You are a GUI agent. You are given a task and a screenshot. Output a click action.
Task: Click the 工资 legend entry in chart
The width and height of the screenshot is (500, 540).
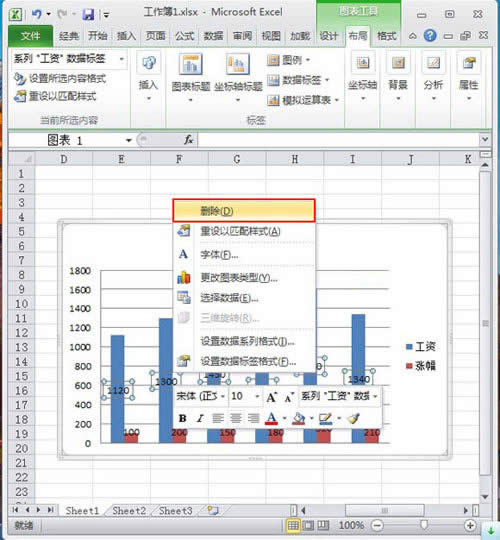(420, 346)
